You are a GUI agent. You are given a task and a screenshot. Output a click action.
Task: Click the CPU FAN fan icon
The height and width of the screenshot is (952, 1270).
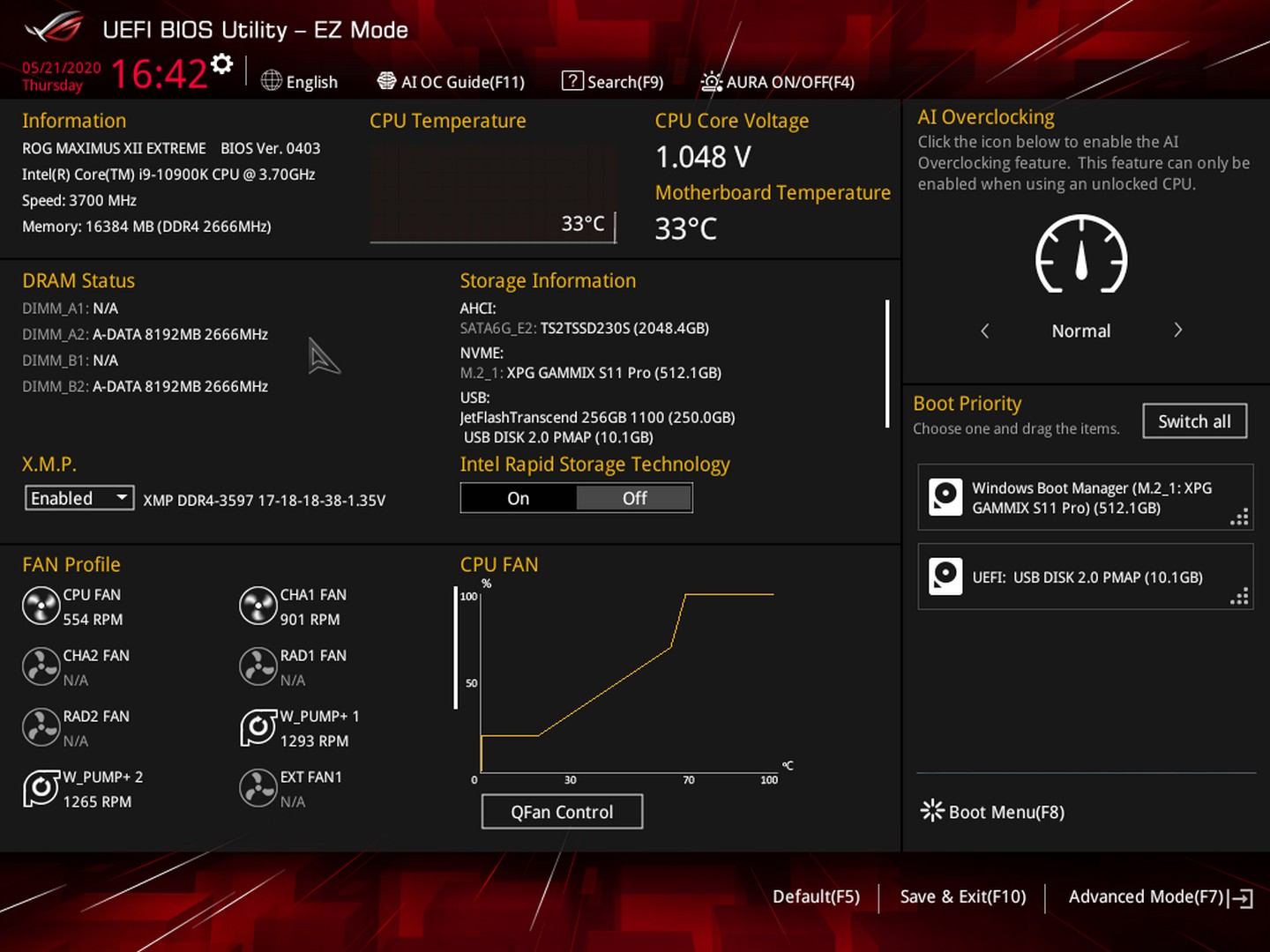41,606
